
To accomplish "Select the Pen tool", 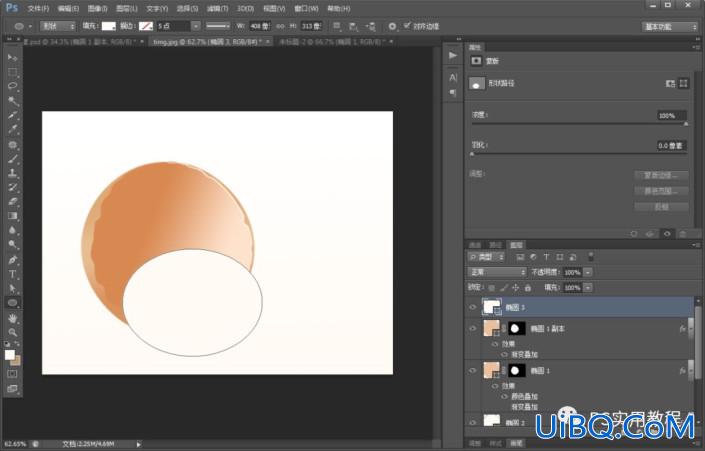I will [13, 259].
